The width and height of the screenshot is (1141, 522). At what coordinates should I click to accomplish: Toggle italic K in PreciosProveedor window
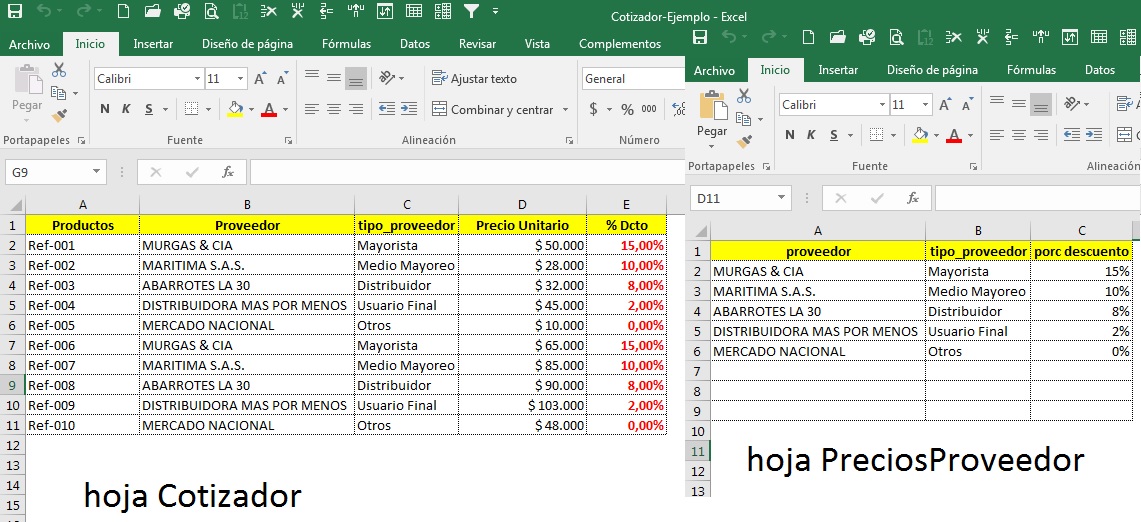(x=811, y=135)
